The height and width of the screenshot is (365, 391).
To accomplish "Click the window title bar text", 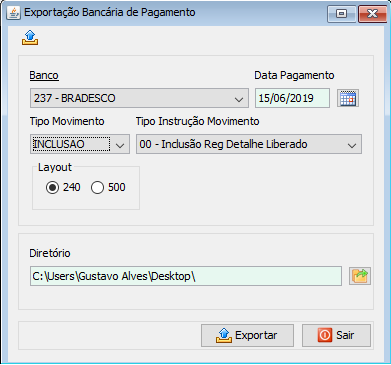I will [110, 13].
